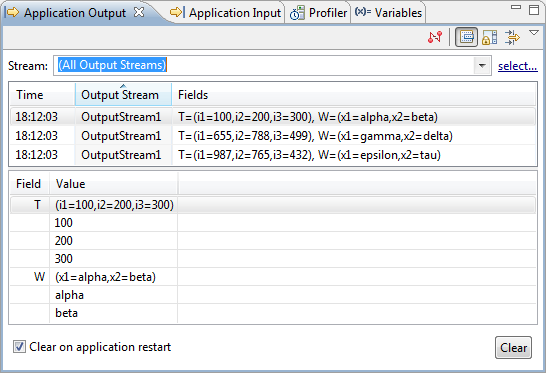Click the Clear button

tap(513, 347)
